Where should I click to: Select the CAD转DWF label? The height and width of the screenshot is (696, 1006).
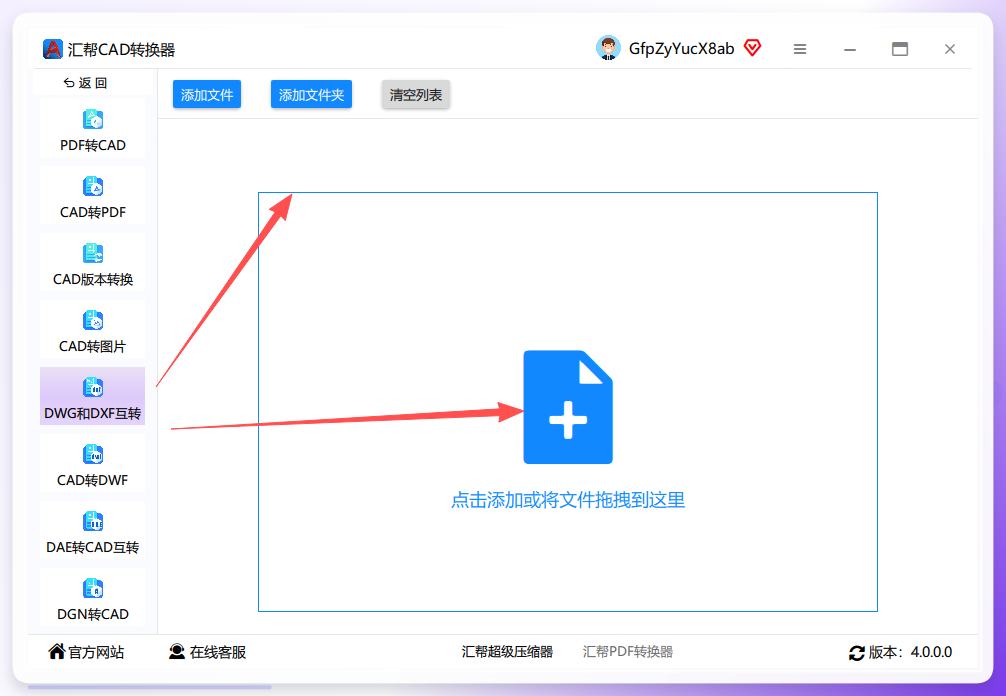(93, 480)
